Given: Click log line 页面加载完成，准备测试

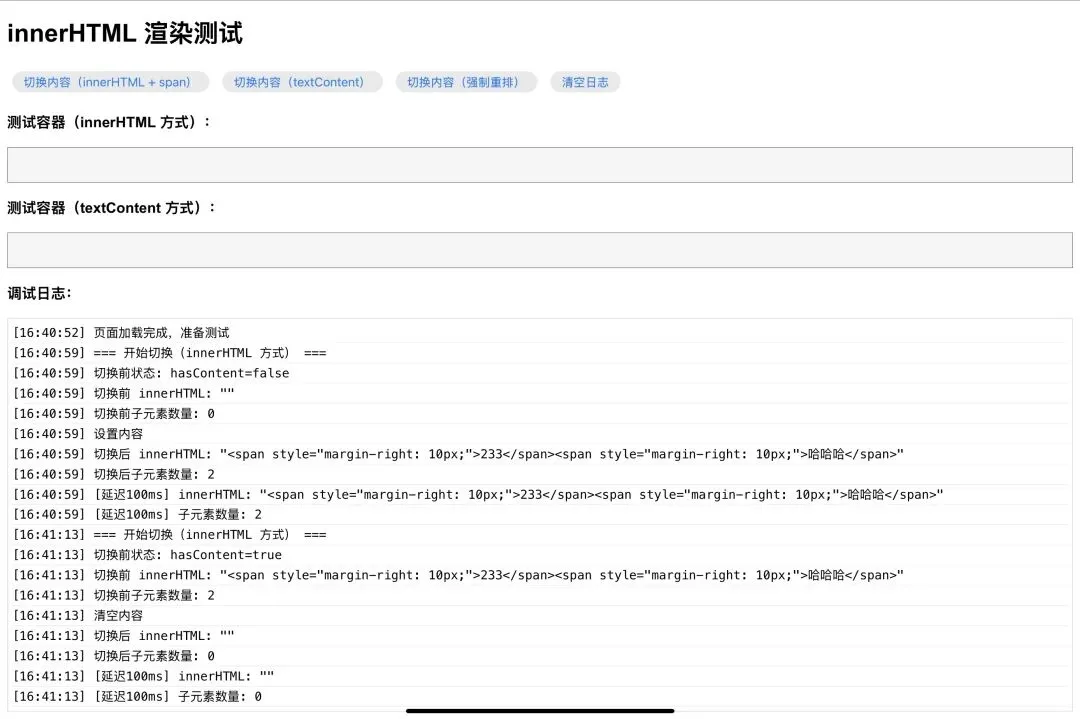Looking at the screenshot, I should (540, 333).
